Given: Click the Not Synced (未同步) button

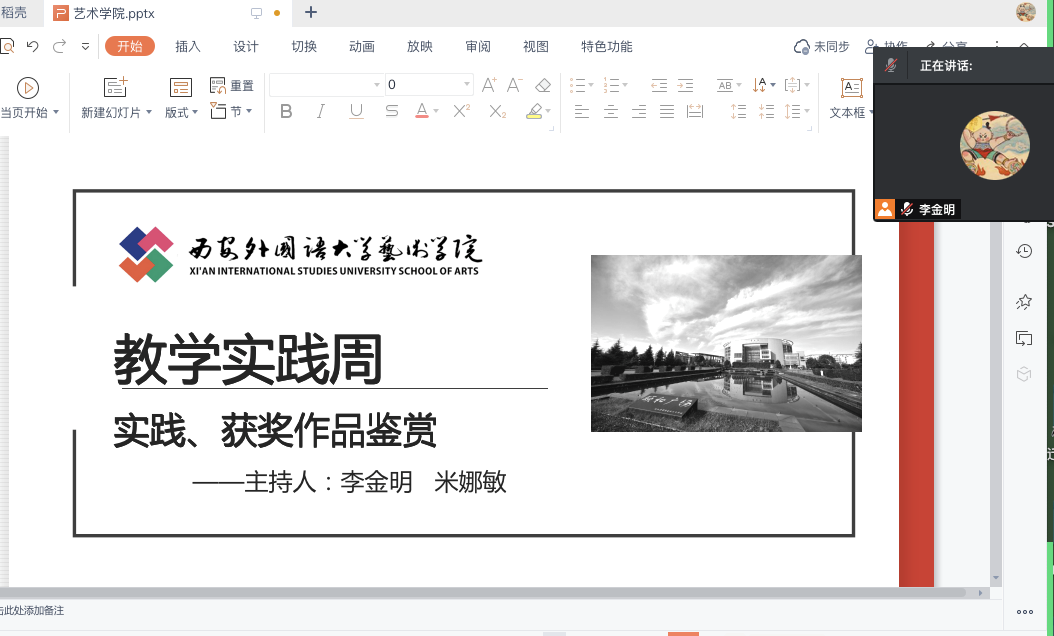Looking at the screenshot, I should point(821,46).
